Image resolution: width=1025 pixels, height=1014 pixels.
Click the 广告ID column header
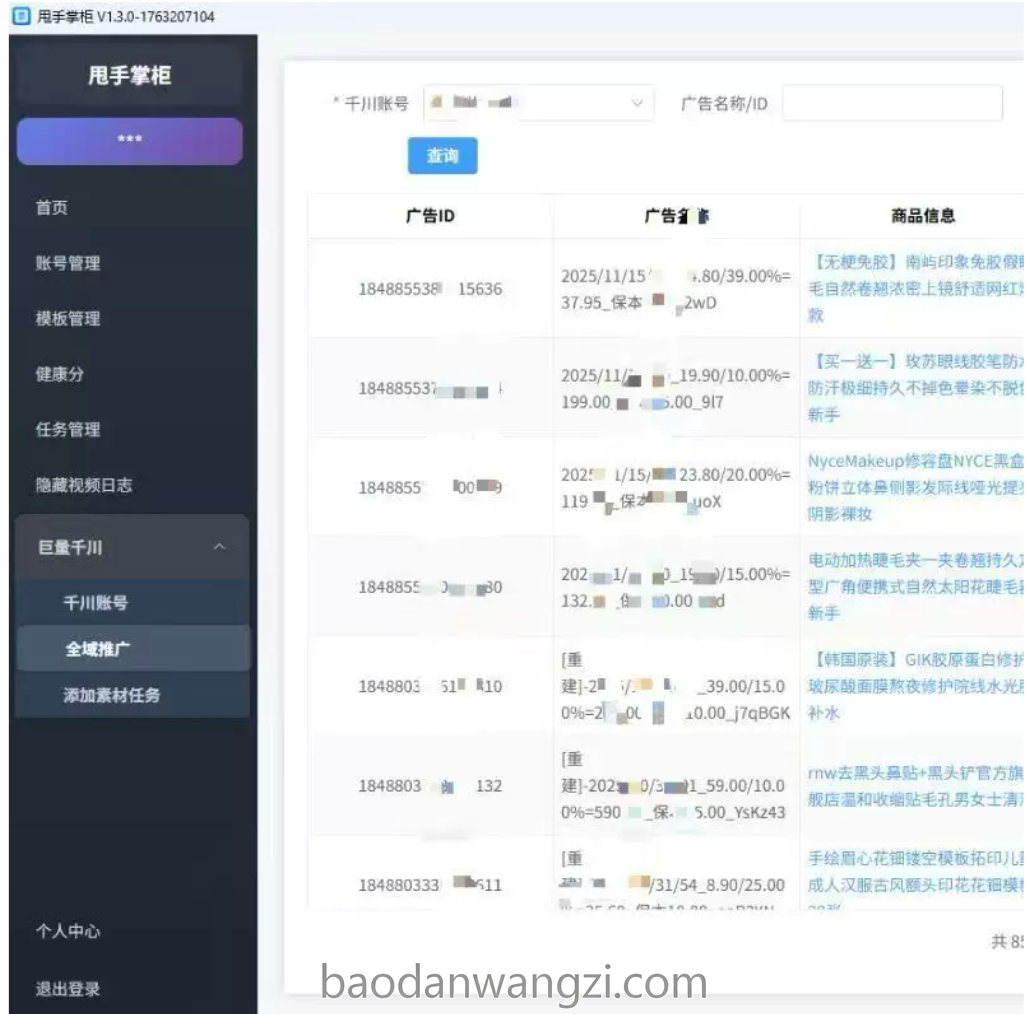[x=430, y=216]
